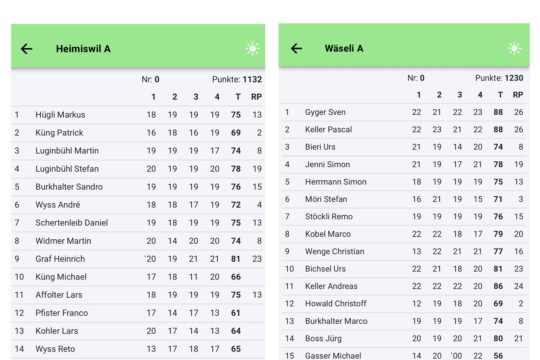Select Gyger Sven row

(x=404, y=112)
